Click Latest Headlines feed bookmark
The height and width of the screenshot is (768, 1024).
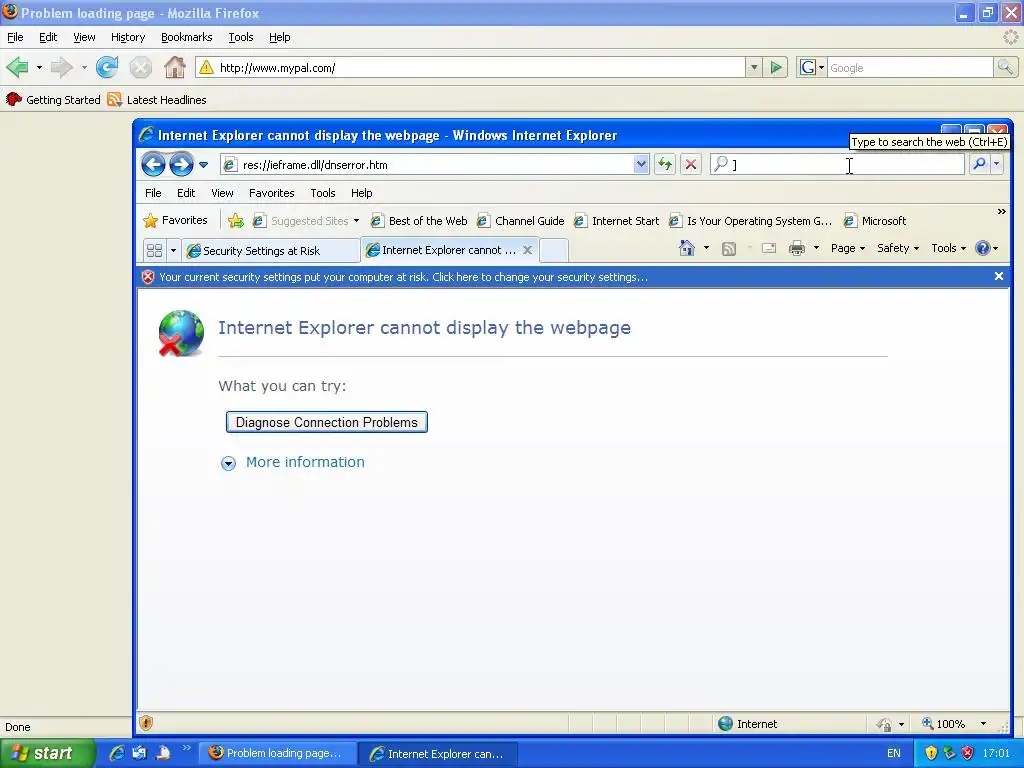tap(157, 100)
